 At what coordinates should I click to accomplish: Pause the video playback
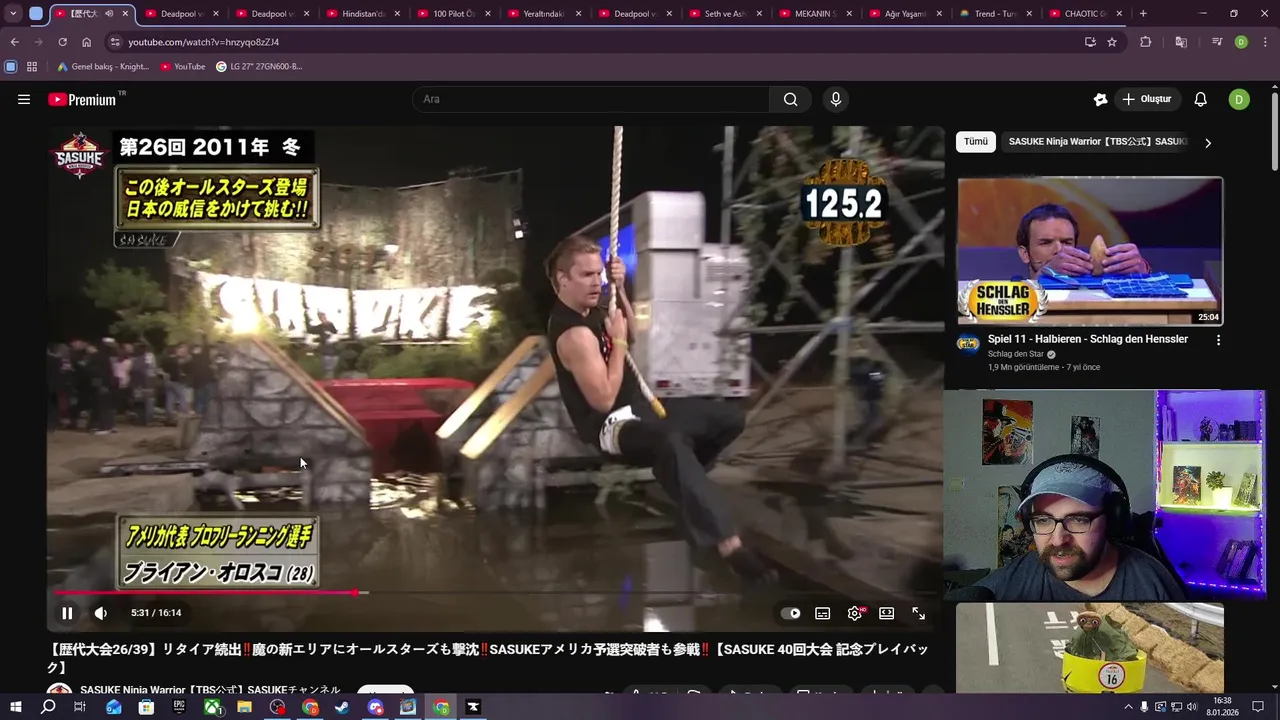pos(67,613)
